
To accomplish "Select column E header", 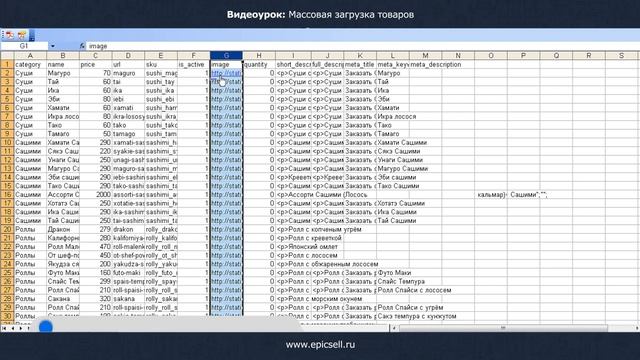I will (x=161, y=56).
